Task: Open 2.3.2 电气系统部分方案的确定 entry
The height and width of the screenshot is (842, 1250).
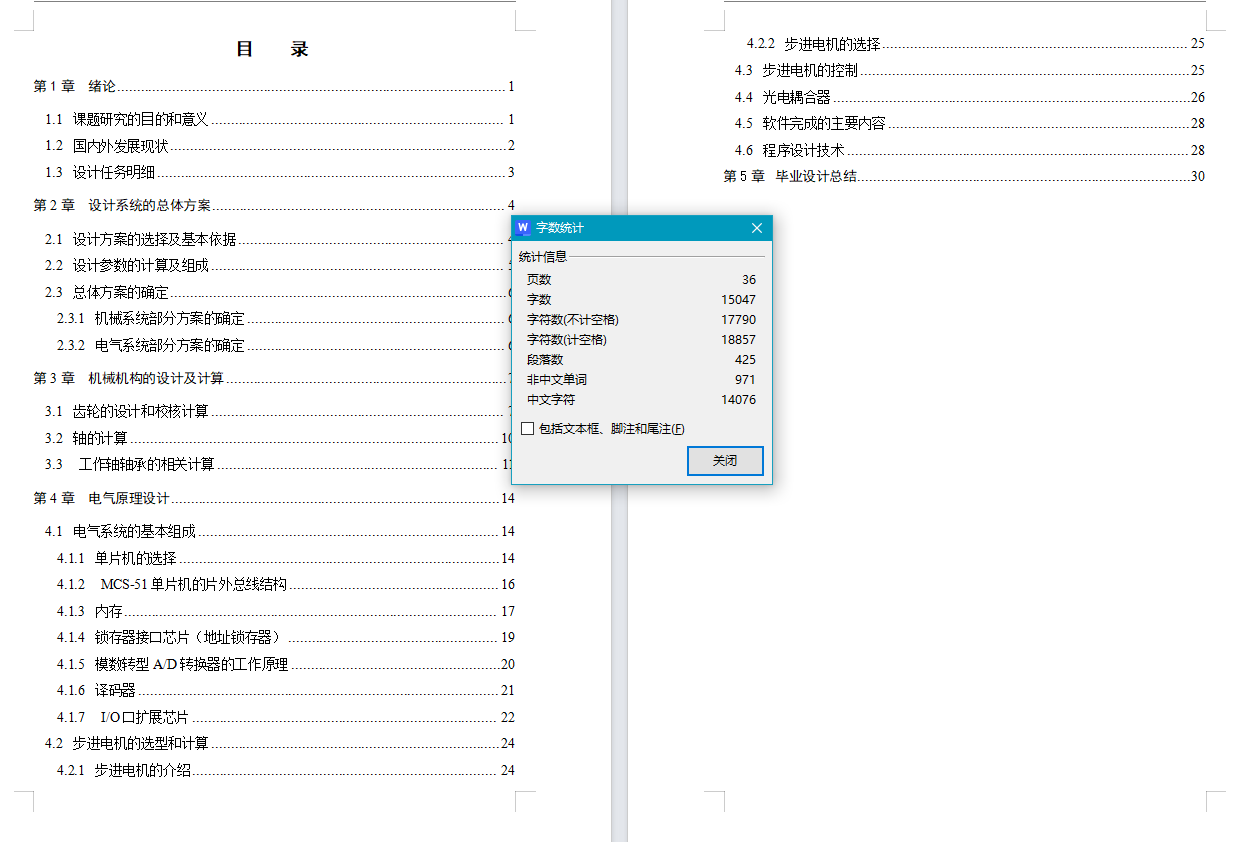Action: (285, 345)
